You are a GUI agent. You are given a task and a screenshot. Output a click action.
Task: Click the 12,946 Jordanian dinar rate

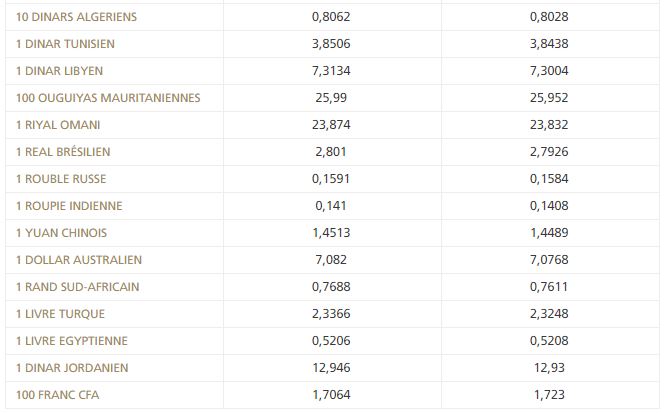pyautogui.click(x=332, y=368)
